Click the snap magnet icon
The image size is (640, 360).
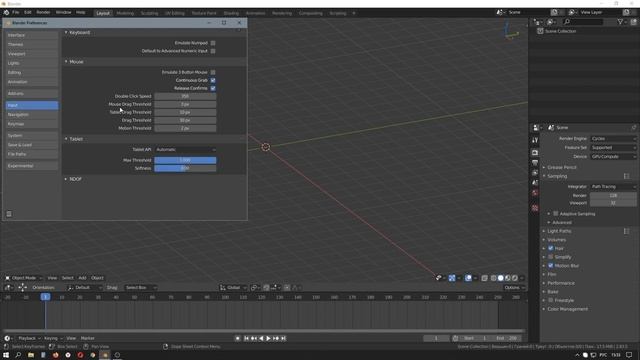[x=266, y=288]
